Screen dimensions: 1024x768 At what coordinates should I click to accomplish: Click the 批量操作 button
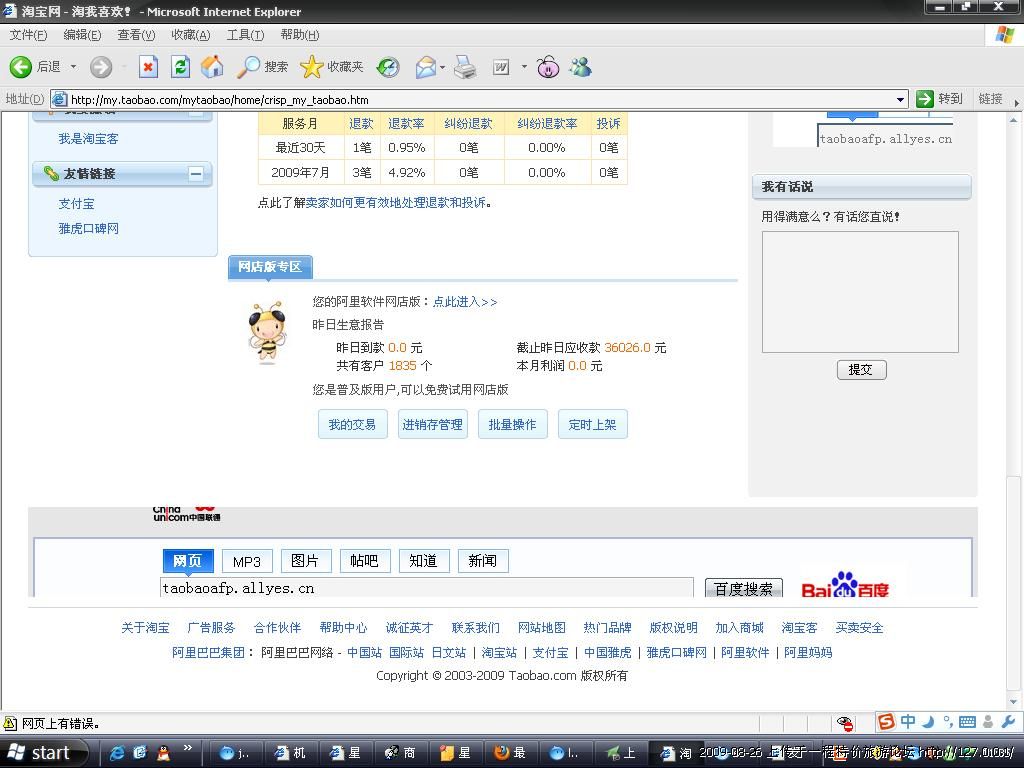click(x=512, y=424)
